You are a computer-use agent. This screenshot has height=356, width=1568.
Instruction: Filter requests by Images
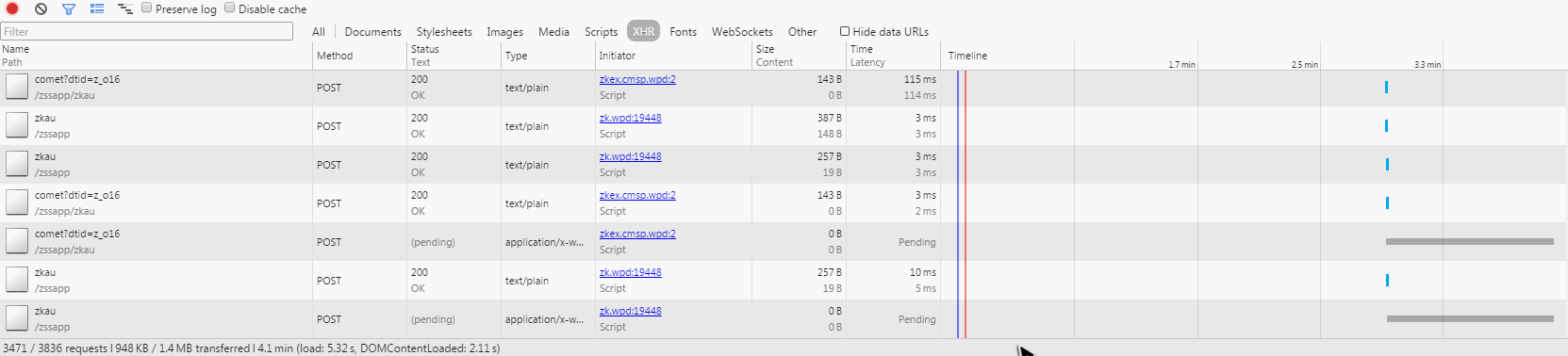pos(504,32)
